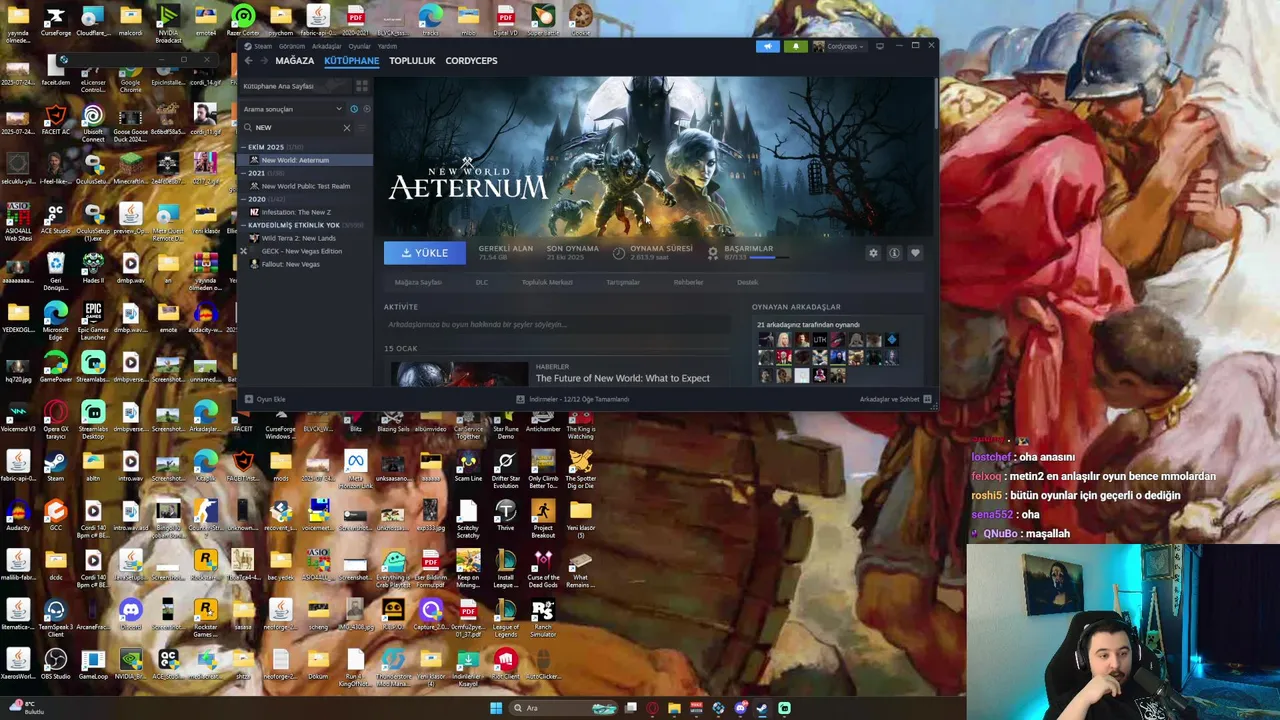Click the news article thumbnail image
Screen dimensions: 1280x720
tap(458, 373)
